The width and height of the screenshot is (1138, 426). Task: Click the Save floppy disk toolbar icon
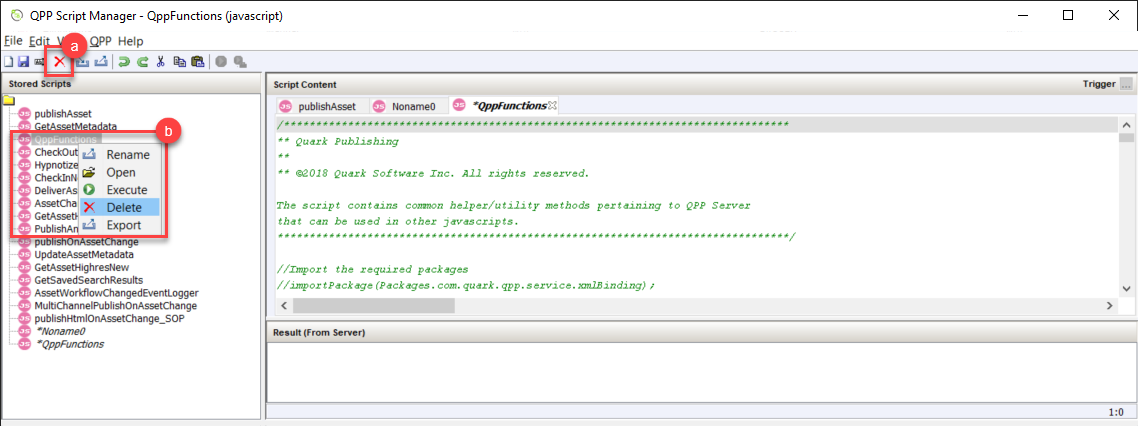pos(23,62)
